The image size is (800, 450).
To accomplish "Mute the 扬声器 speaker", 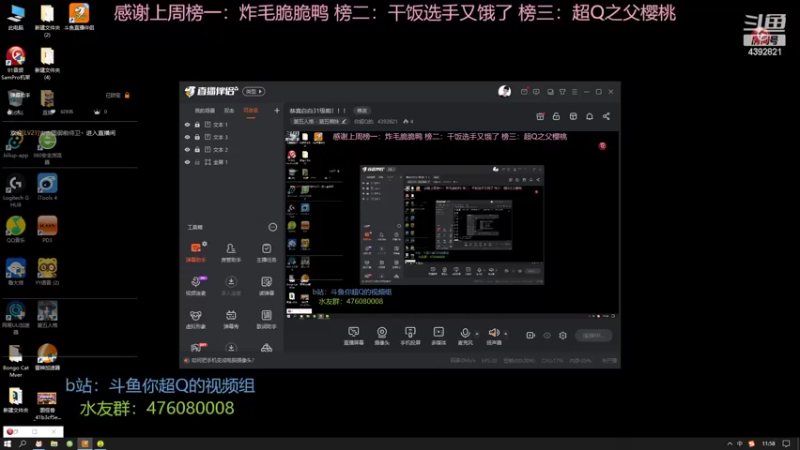I will pos(493,336).
